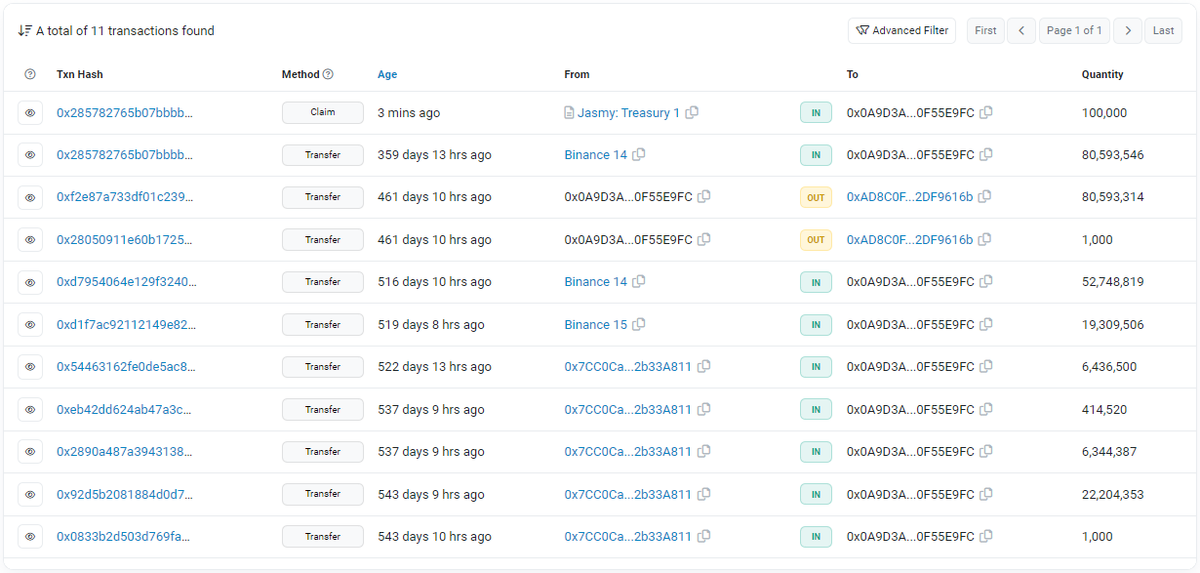1200x573 pixels.
Task: Copy recipient address in the 80,593,314 row
Action: click(985, 197)
